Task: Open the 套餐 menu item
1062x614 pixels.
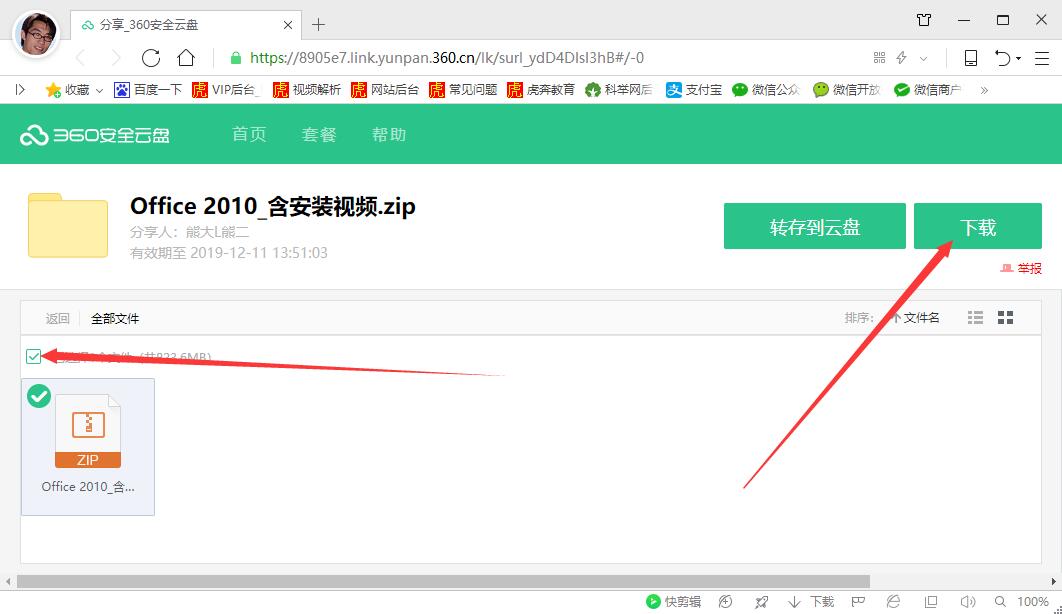Action: [x=319, y=134]
